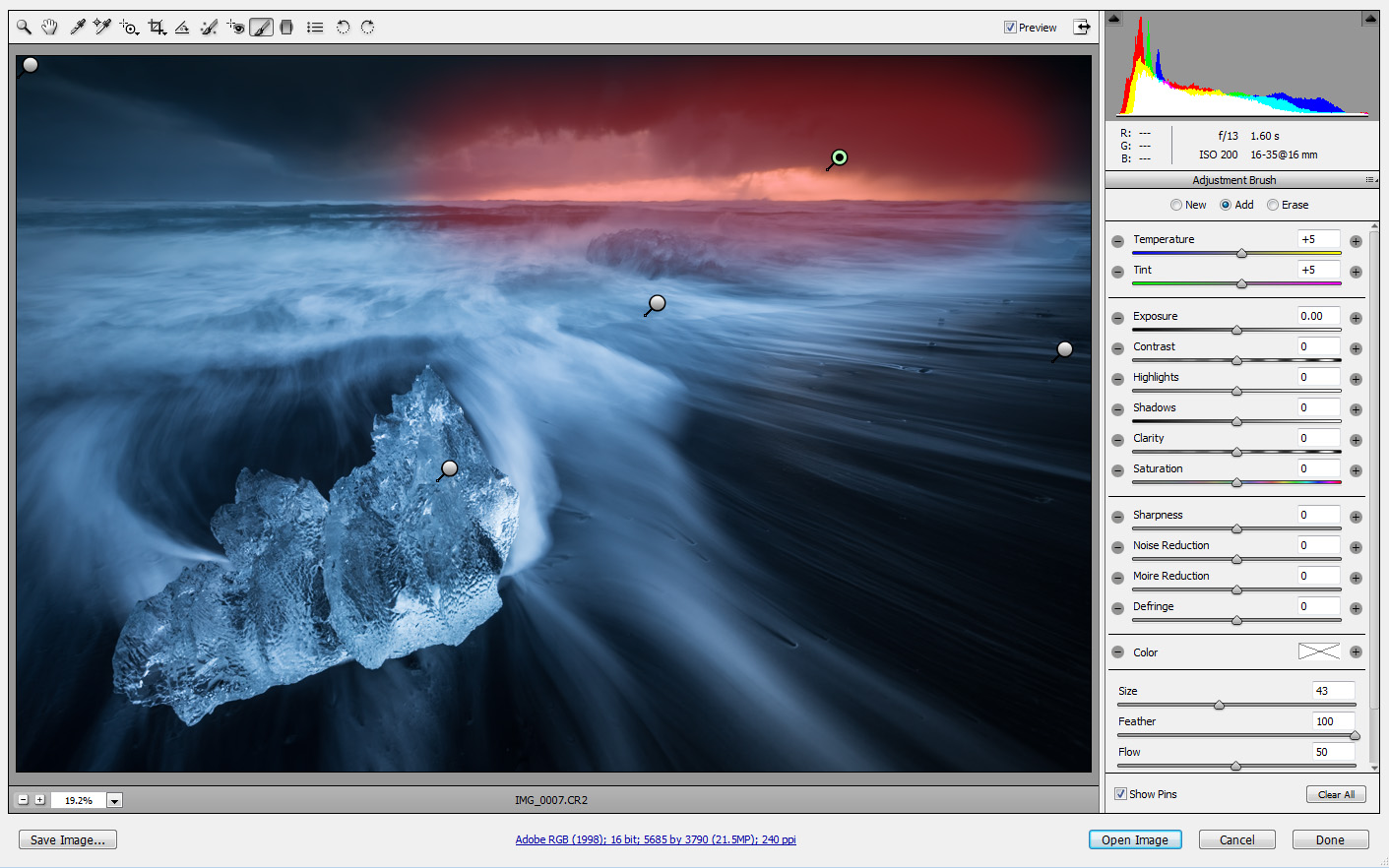1389x868 pixels.
Task: Select the Zoom tool
Action: [24, 27]
